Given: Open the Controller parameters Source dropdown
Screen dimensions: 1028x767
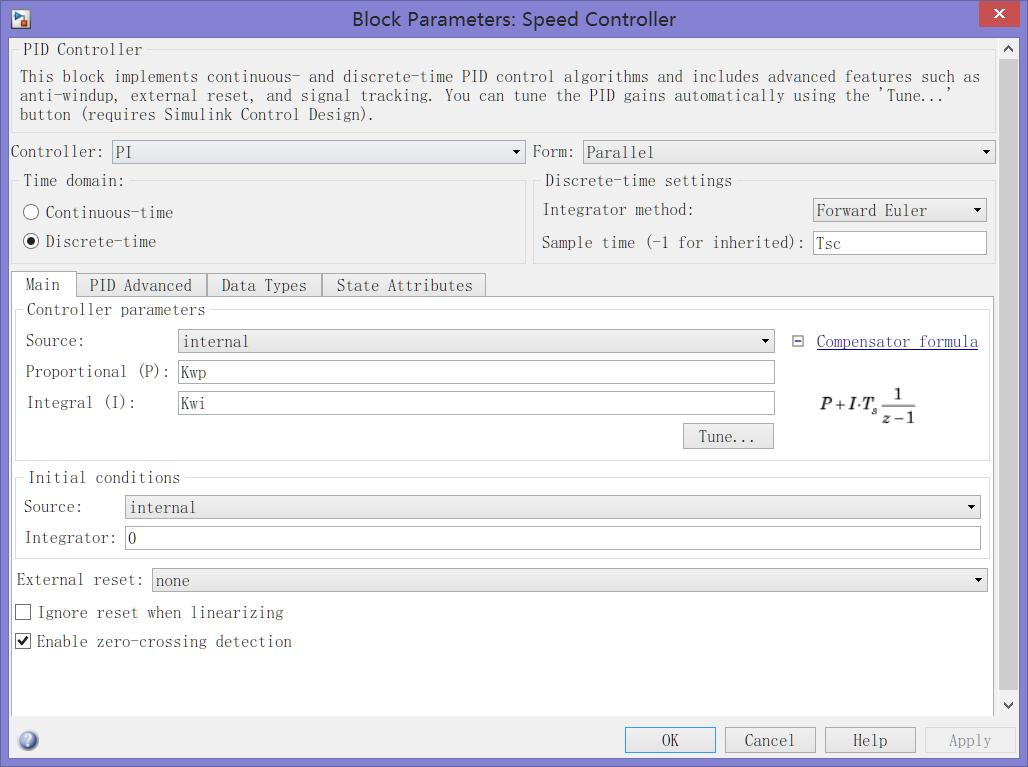Looking at the screenshot, I should (476, 341).
